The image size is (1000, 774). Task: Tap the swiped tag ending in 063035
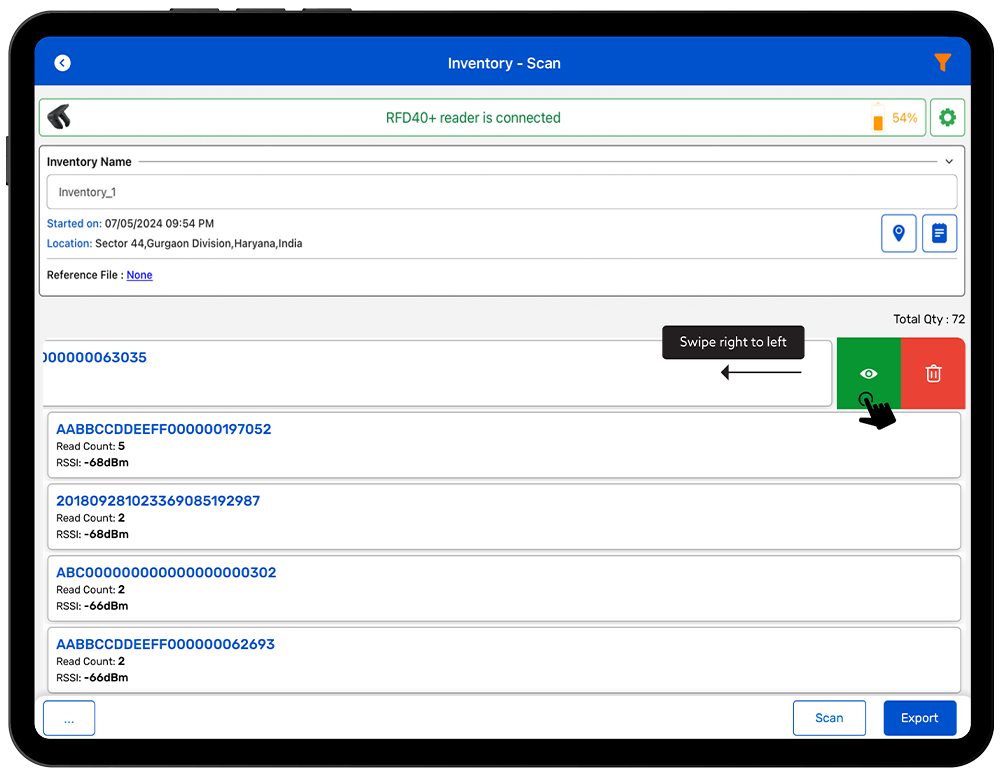click(400, 373)
